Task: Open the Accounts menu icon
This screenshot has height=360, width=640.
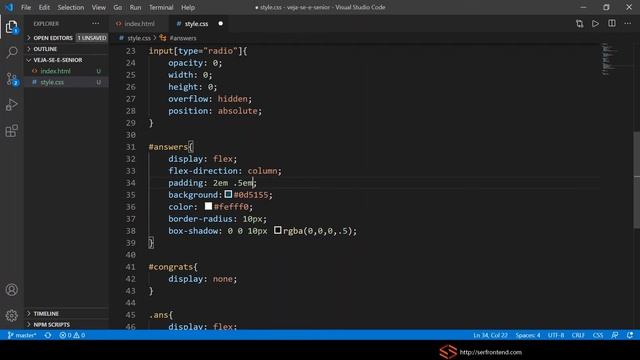Action: point(11,290)
